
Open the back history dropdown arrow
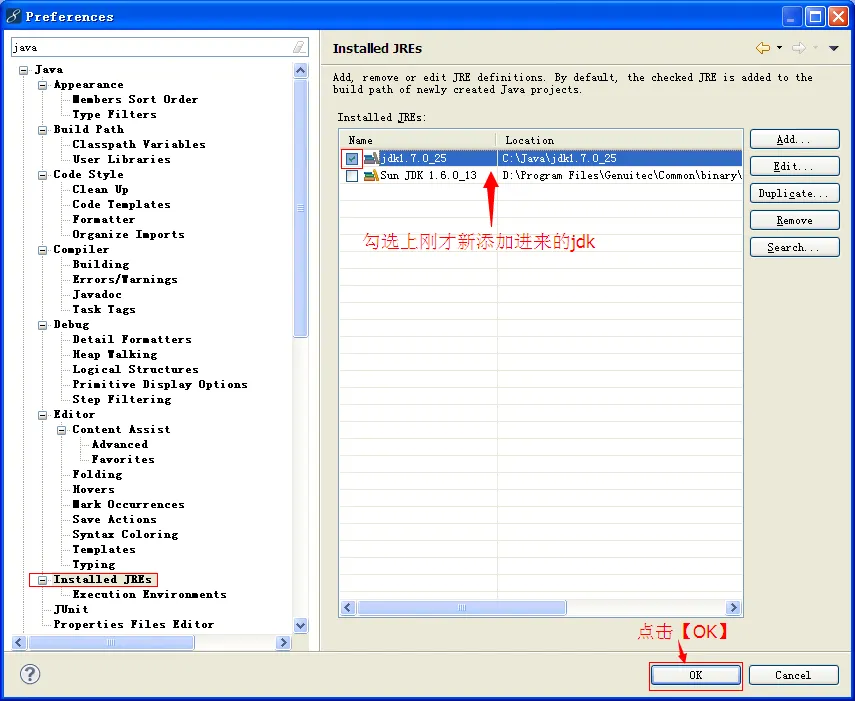coord(779,48)
